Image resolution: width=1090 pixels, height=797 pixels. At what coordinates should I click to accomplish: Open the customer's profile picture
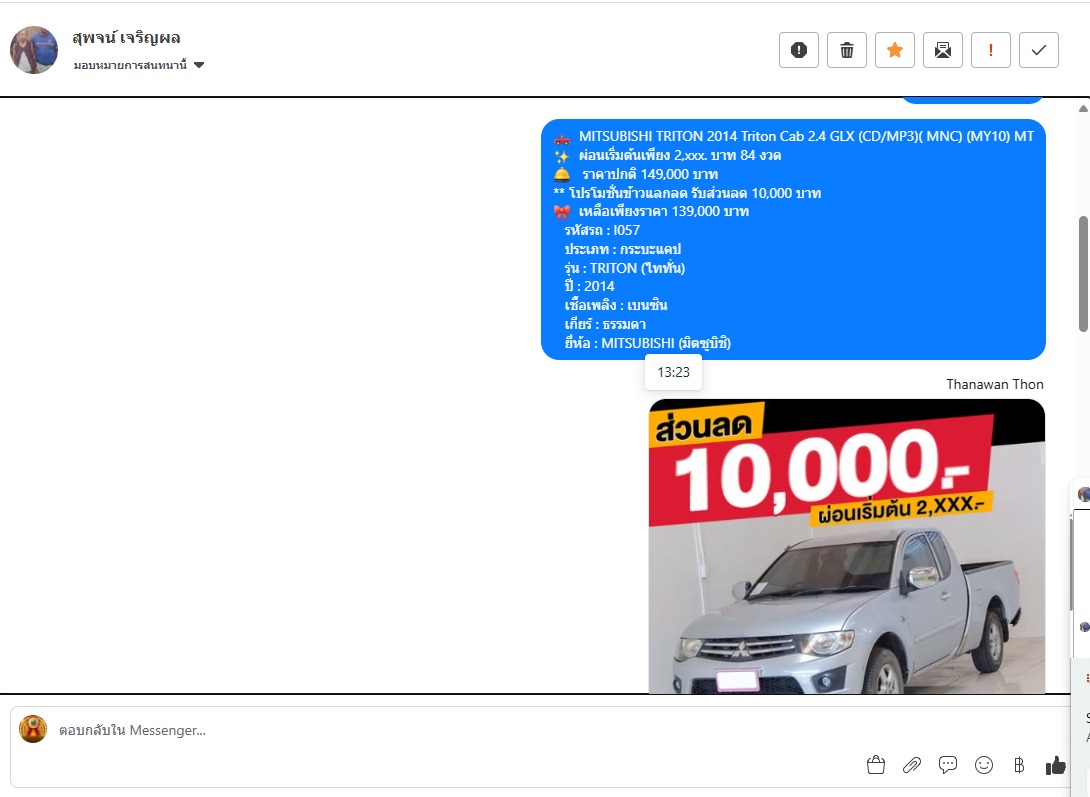tap(34, 50)
